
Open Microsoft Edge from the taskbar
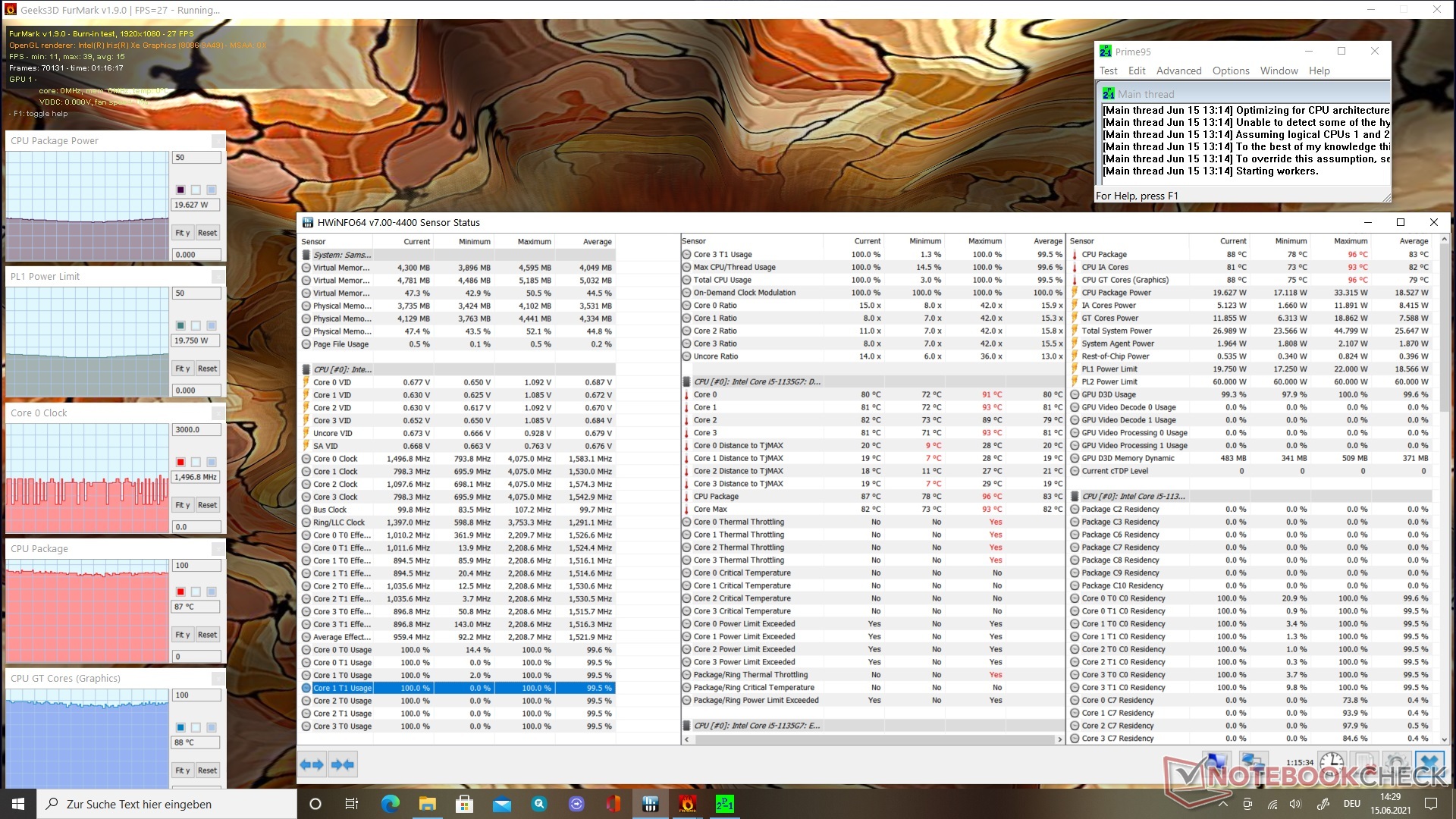coord(390,804)
